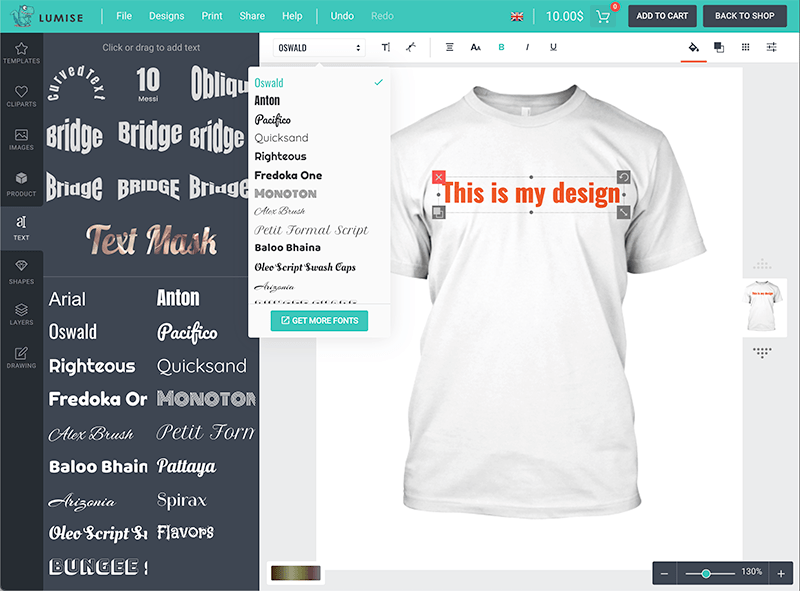Choose Pacifico from the font list
Screen dimensions: 800x591
[x=273, y=119]
